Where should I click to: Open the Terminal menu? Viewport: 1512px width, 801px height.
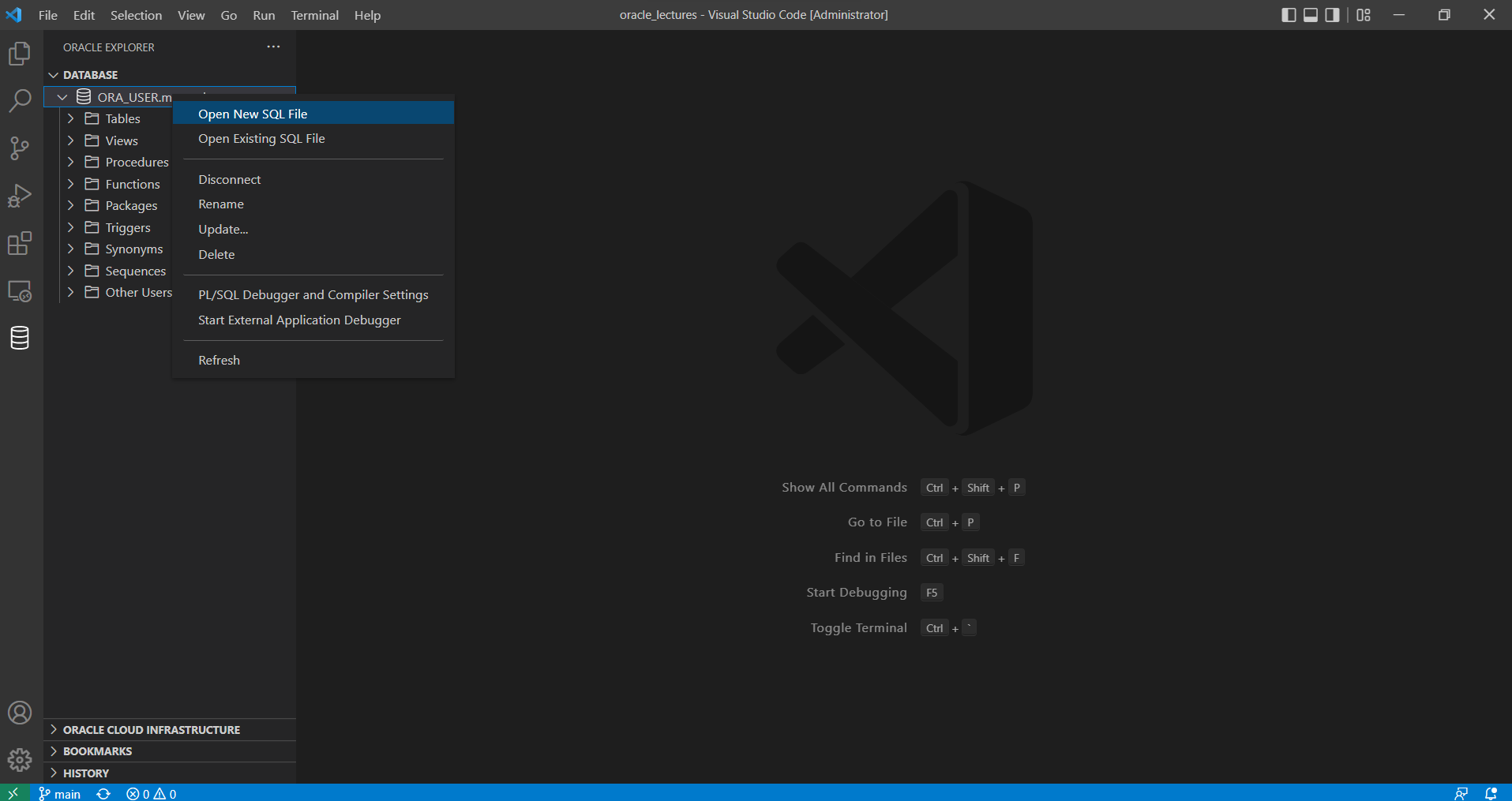pos(314,15)
